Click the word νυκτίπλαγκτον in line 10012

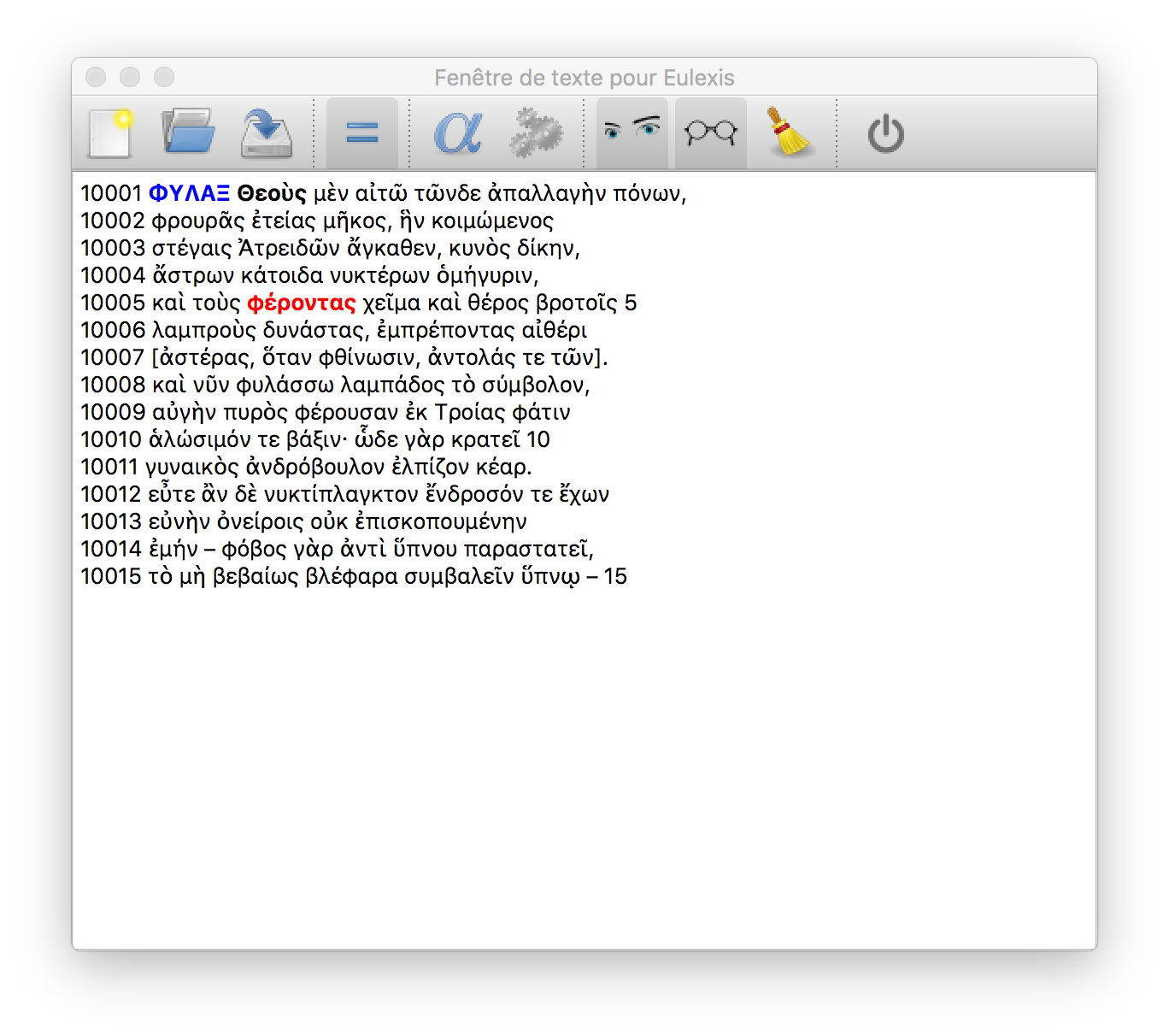pos(341,494)
